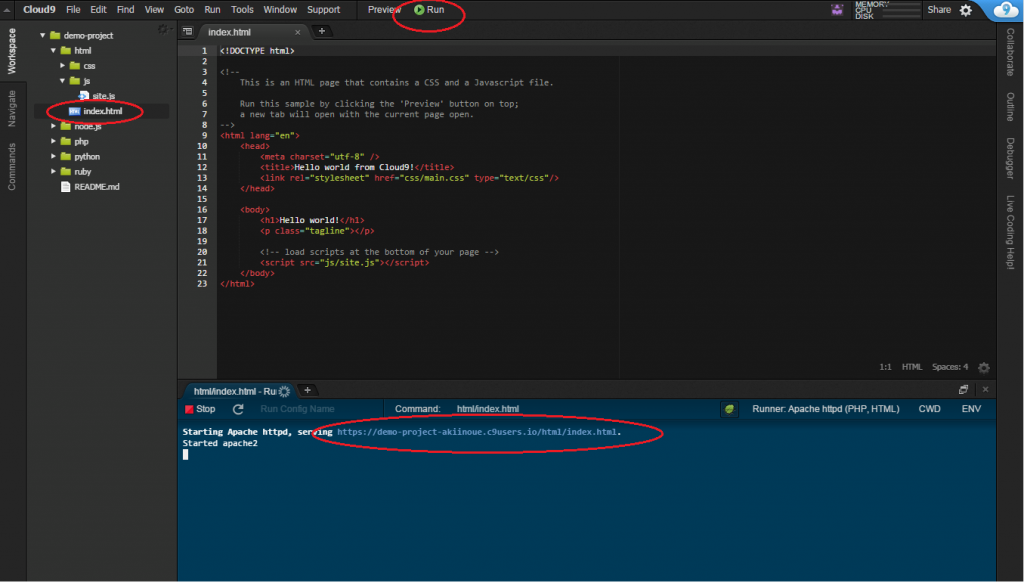Open a new editor tab with the plus icon

tap(320, 31)
